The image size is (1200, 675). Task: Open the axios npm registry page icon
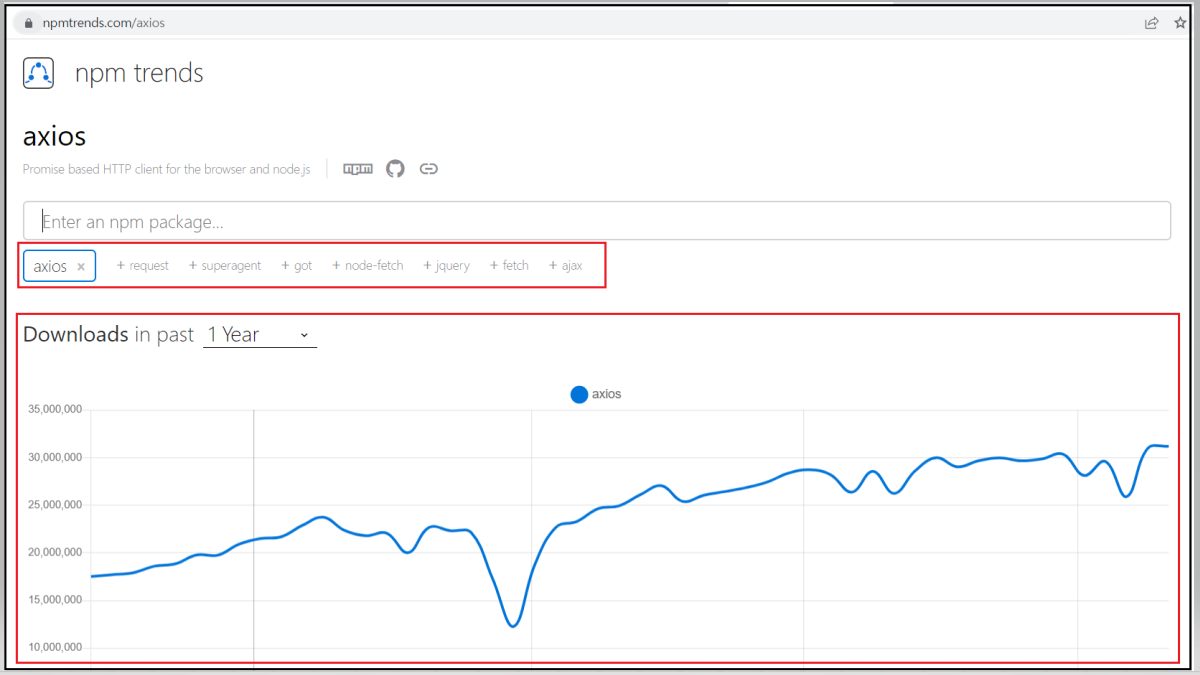pos(358,169)
